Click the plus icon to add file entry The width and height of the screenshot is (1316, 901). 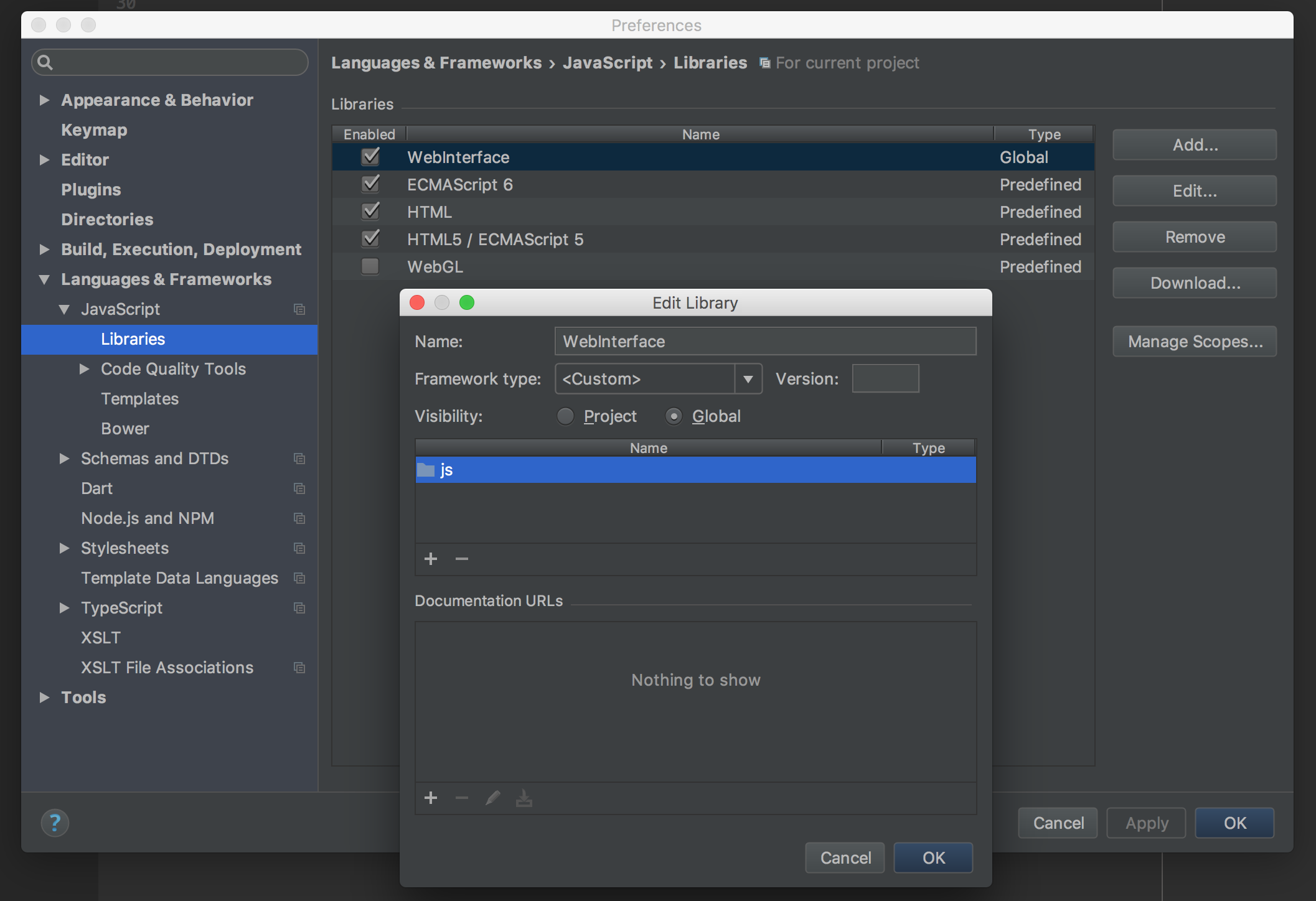[431, 559]
